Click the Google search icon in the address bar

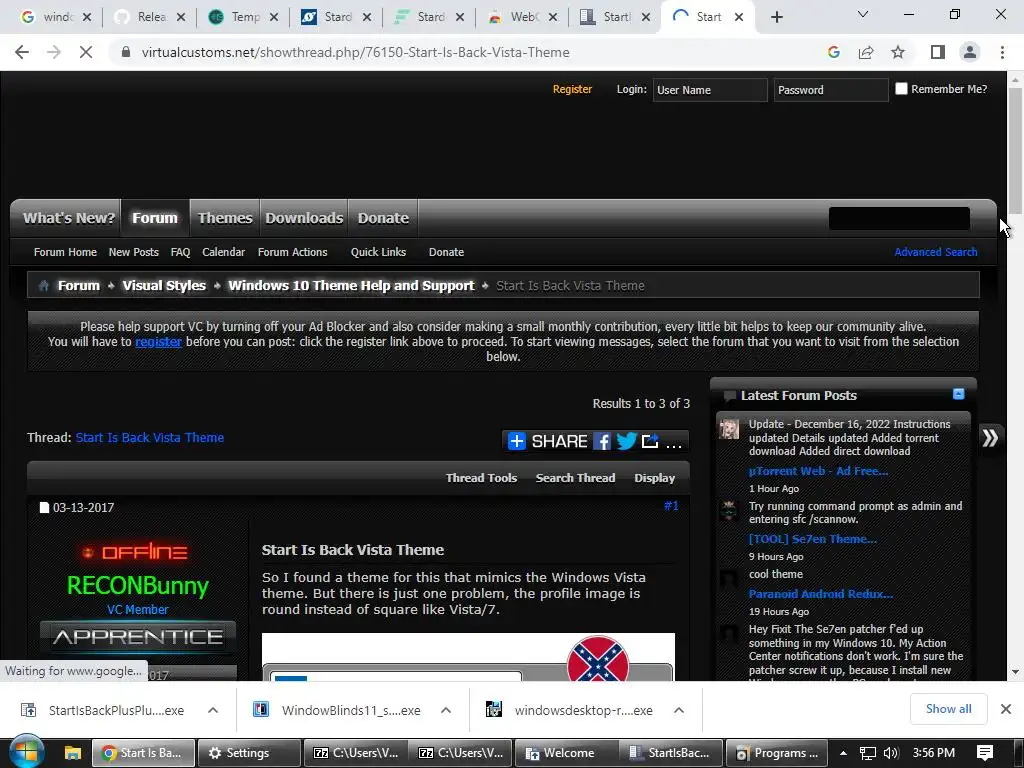pos(833,52)
